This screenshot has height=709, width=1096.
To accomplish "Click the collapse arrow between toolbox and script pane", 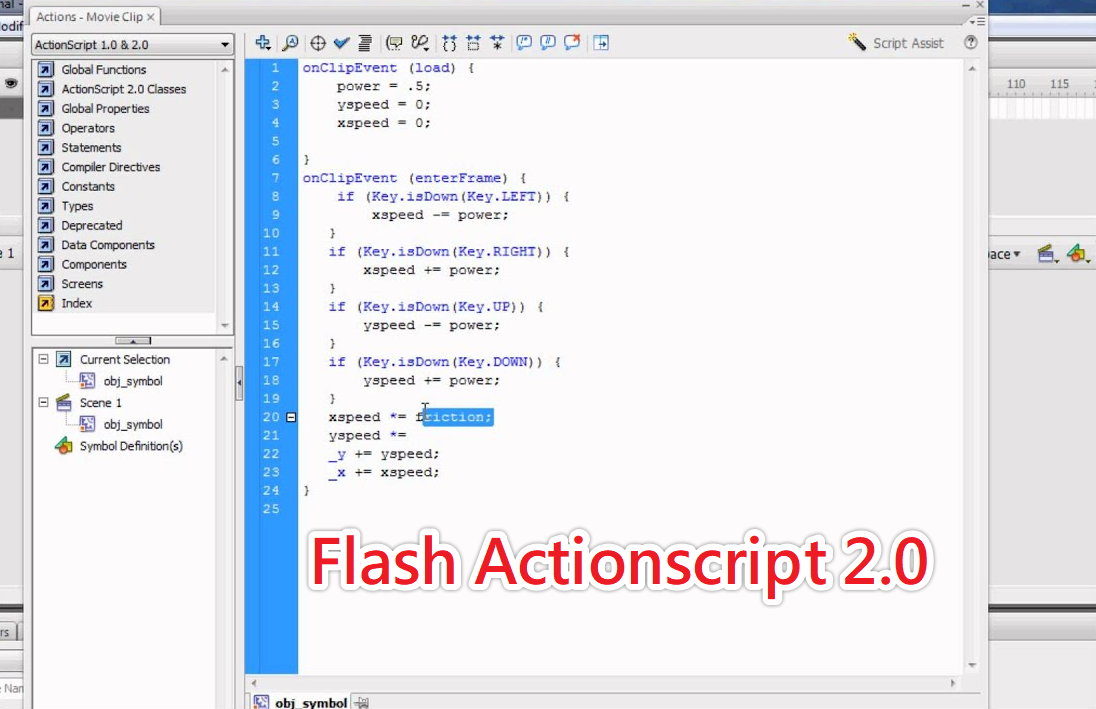I will 239,382.
